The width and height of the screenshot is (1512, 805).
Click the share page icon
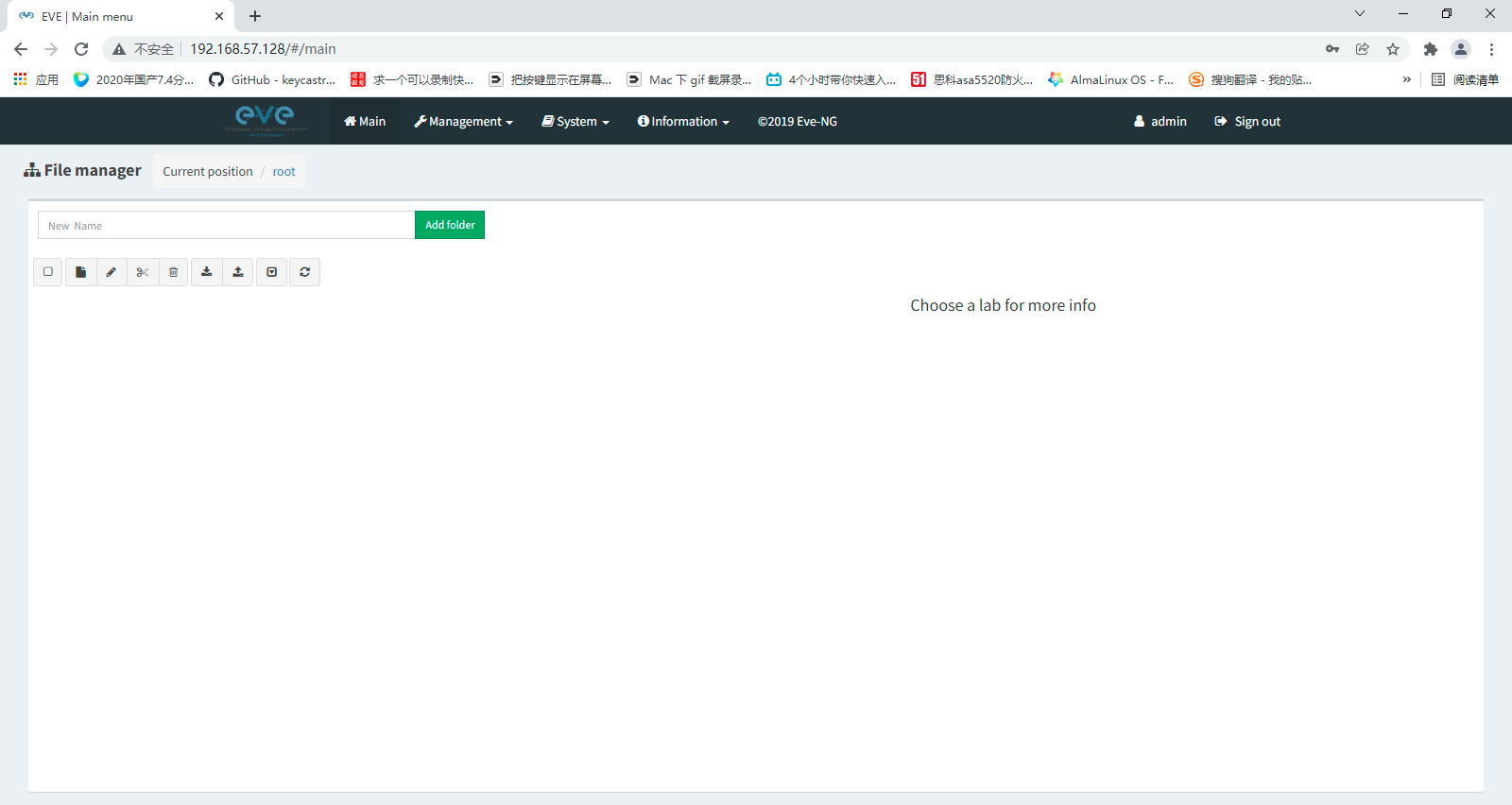[x=1363, y=49]
